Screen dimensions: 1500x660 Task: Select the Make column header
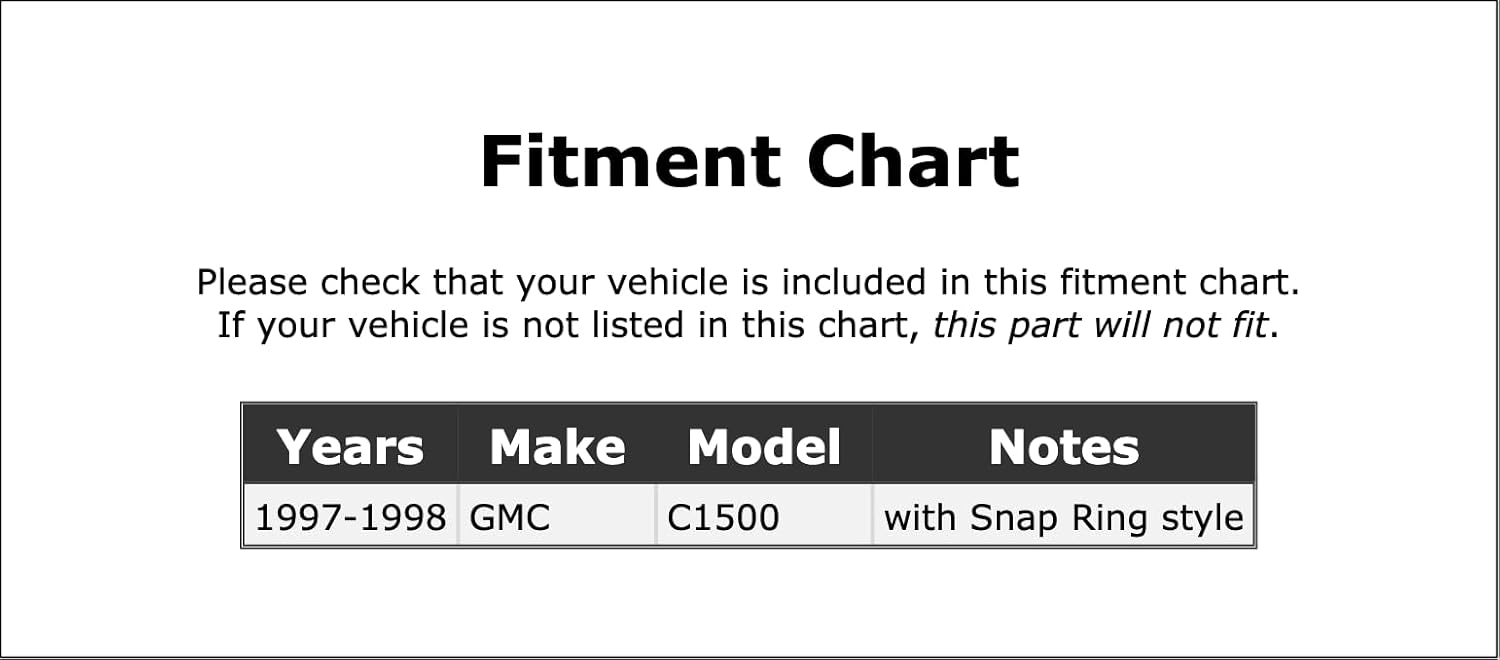tap(557, 446)
